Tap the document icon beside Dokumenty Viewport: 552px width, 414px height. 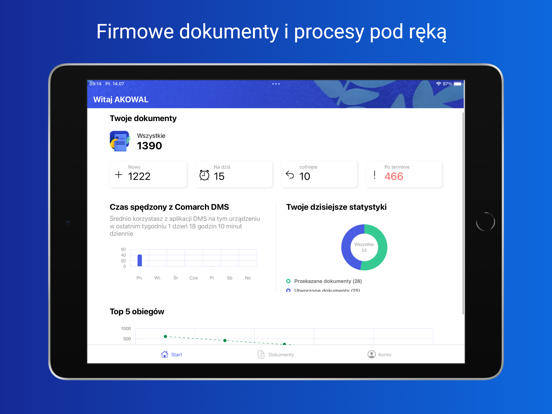[261, 355]
